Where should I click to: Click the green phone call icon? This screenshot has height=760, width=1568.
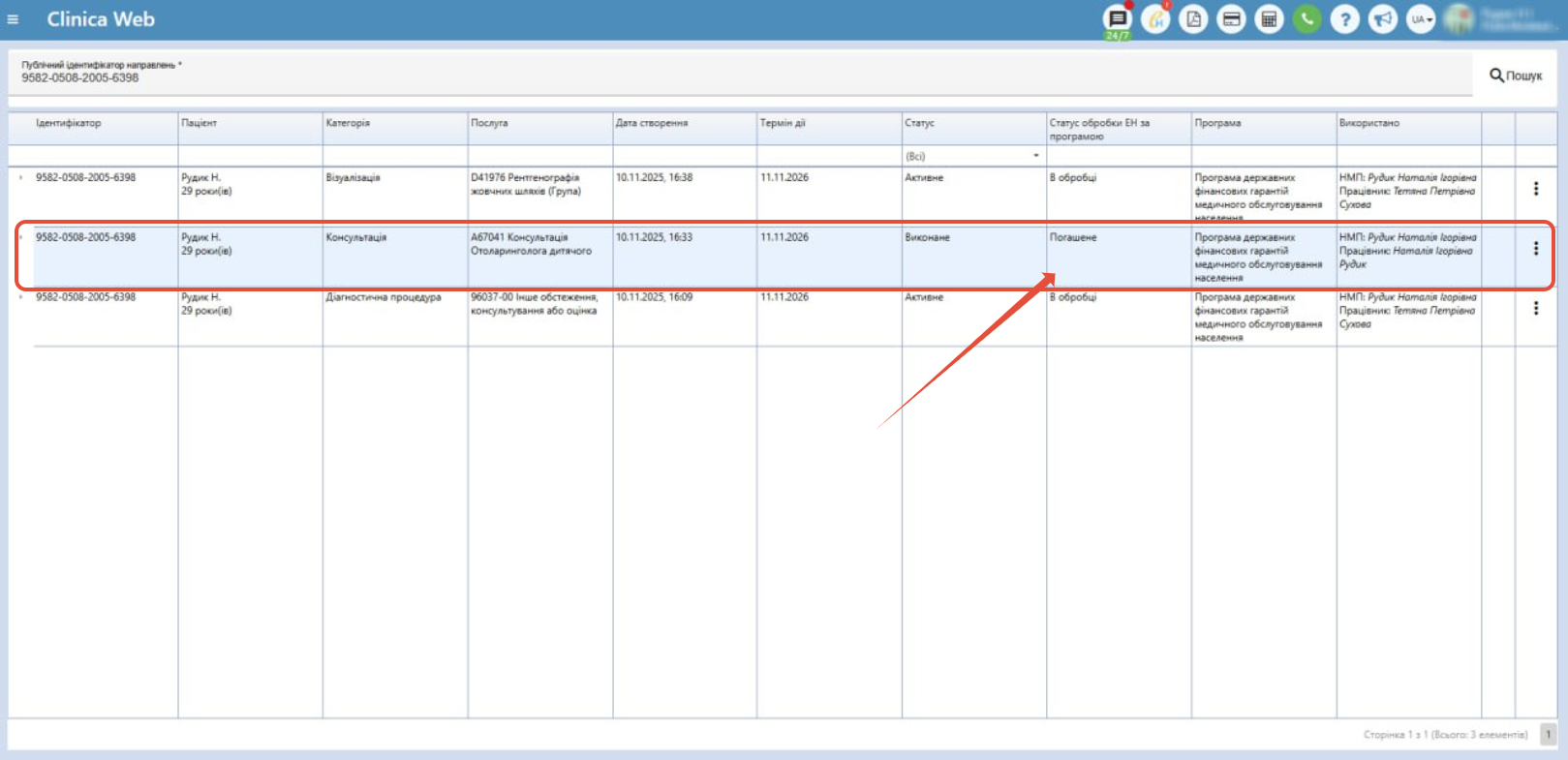pyautogui.click(x=1307, y=19)
